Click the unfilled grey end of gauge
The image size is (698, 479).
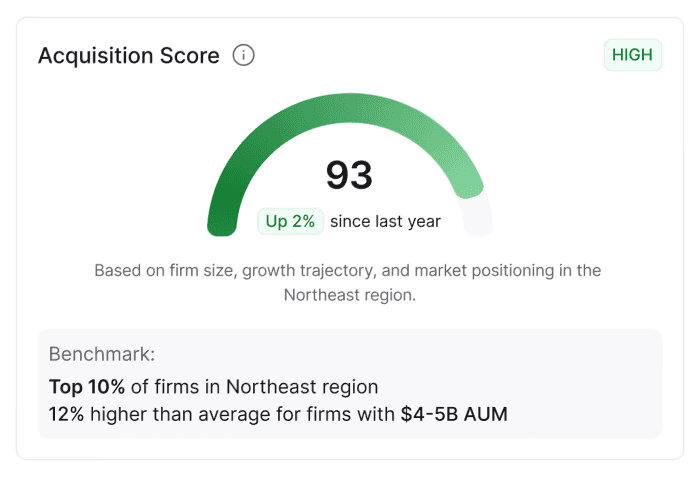coord(477,215)
